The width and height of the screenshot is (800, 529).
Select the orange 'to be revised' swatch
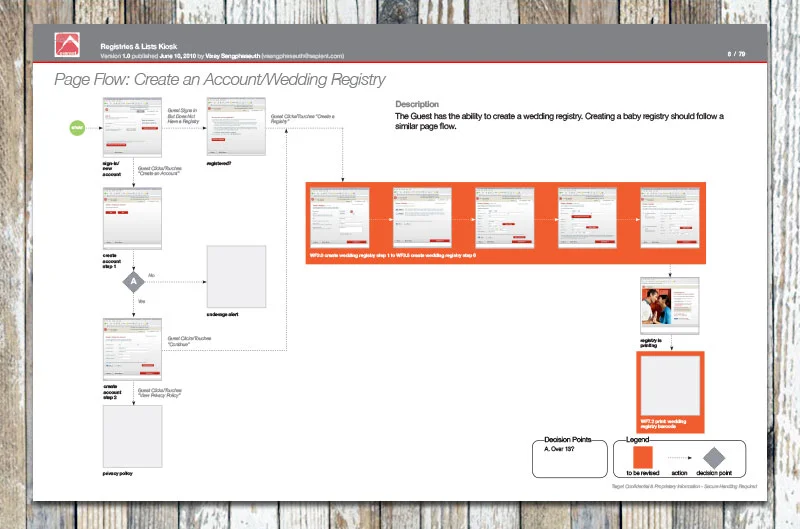642,457
